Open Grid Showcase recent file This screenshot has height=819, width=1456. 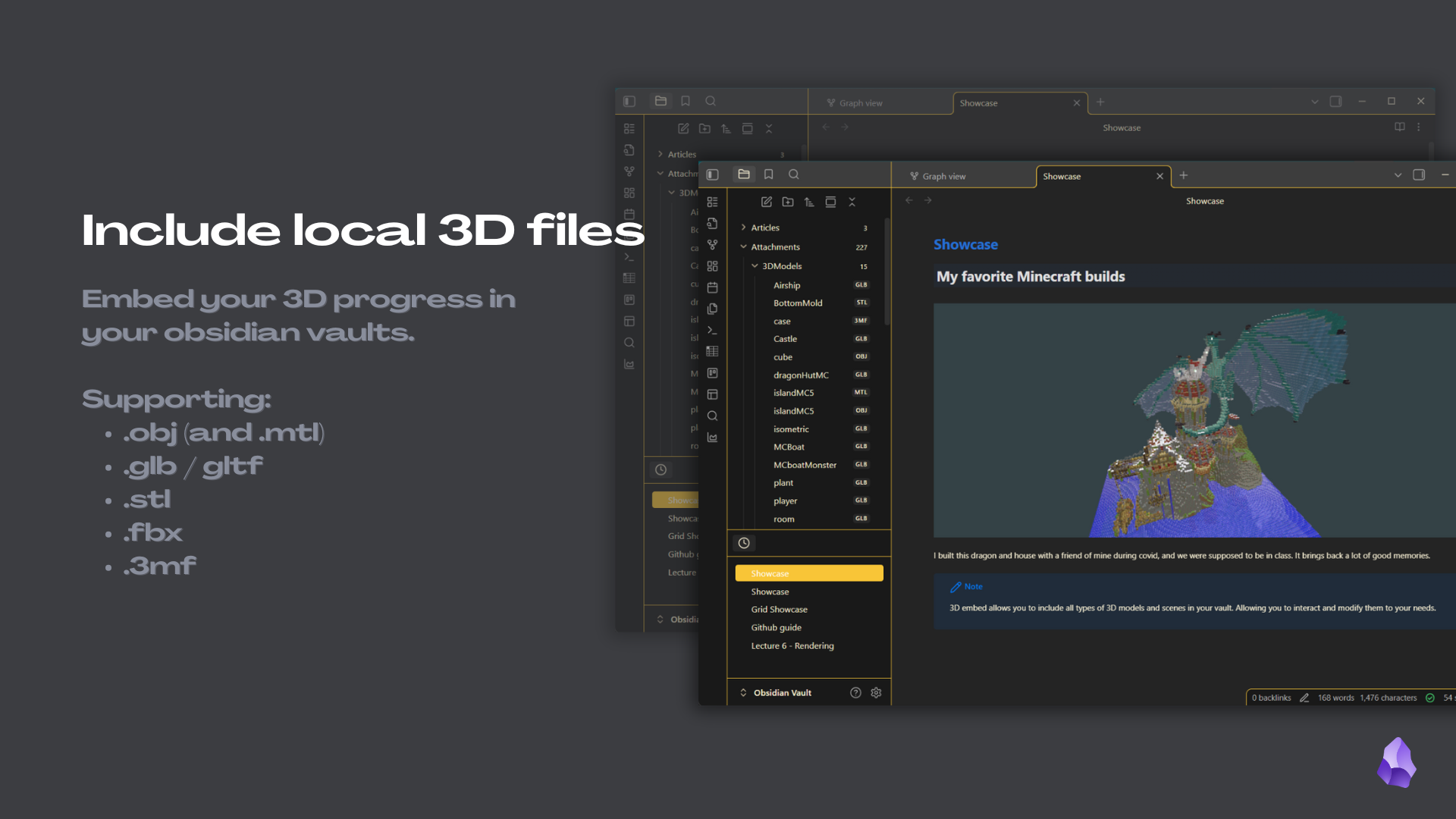tap(809, 610)
